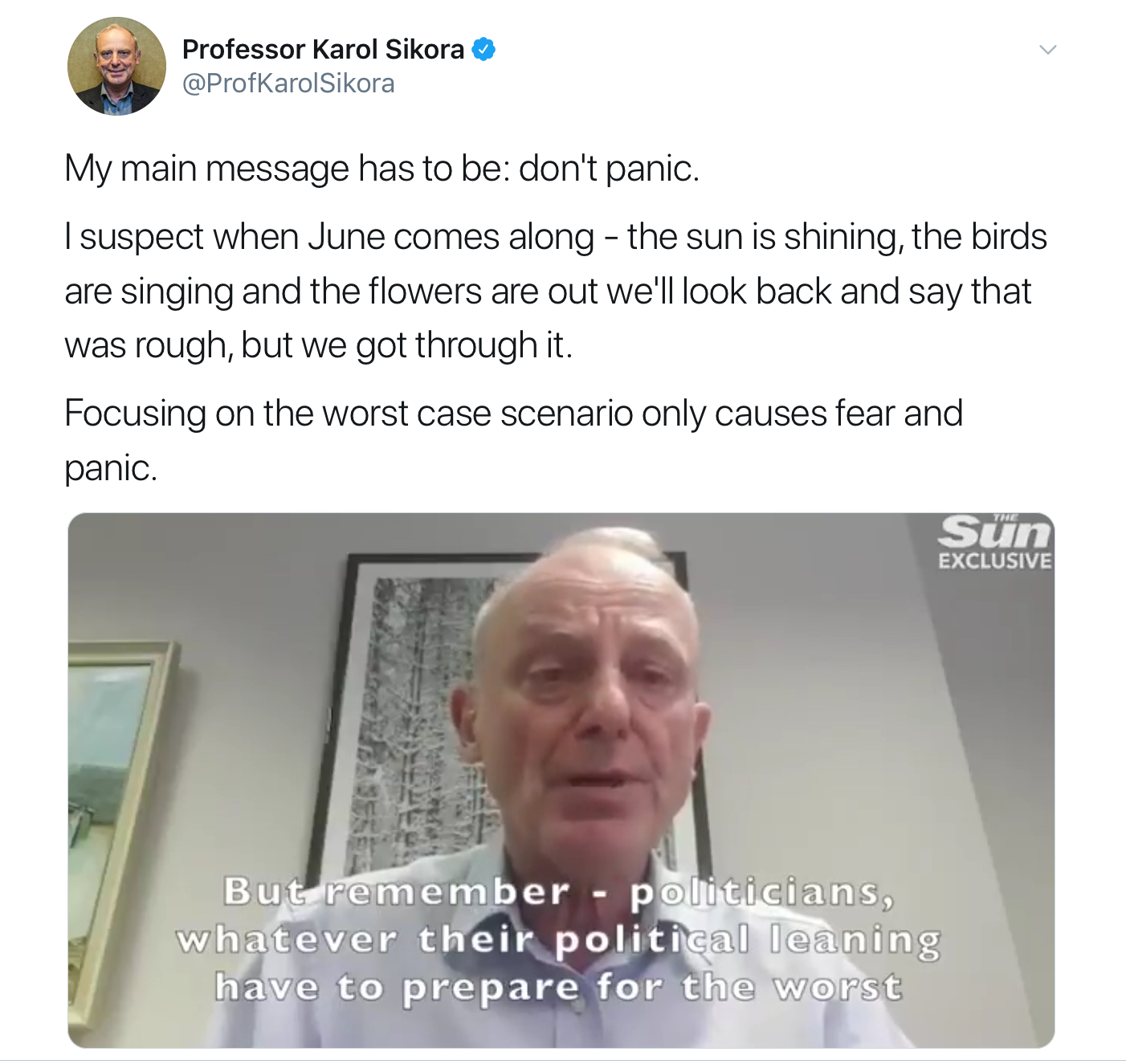
Task: Open the Professor Karol Sikora display name
Action: click(323, 50)
